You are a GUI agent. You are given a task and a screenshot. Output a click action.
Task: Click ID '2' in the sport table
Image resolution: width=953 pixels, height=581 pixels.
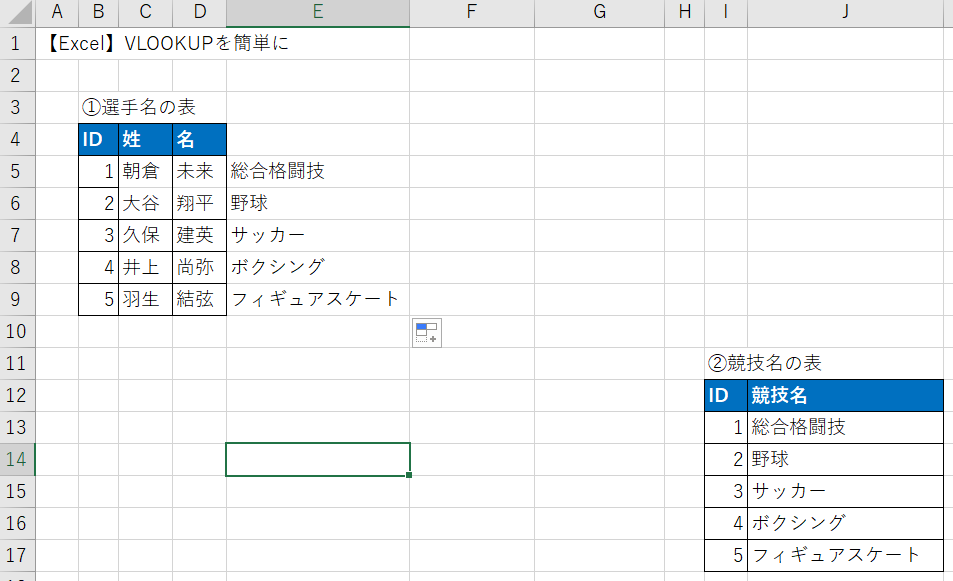point(726,459)
